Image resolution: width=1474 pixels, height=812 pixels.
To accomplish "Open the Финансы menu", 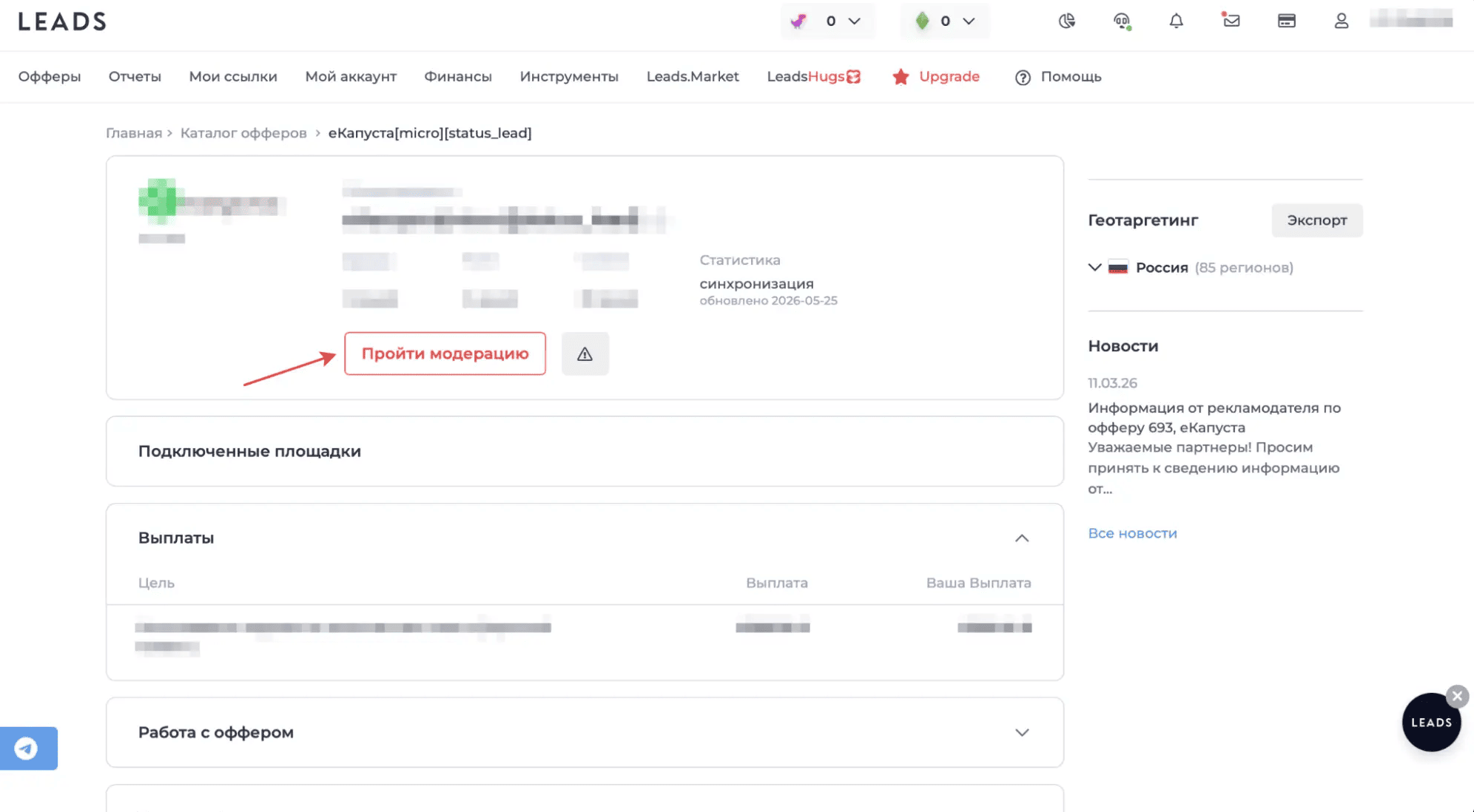I will pos(458,77).
